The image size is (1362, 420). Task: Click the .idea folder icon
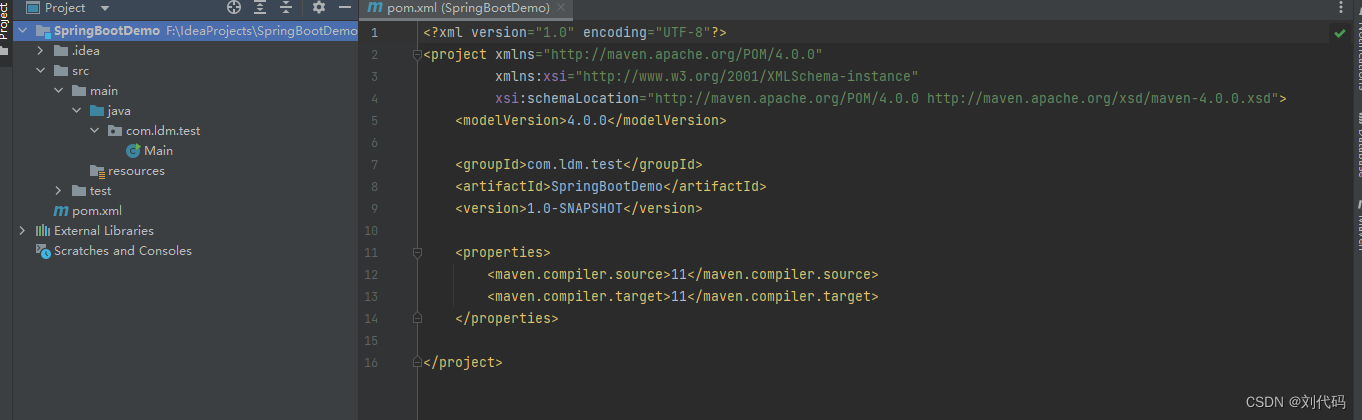click(x=61, y=51)
